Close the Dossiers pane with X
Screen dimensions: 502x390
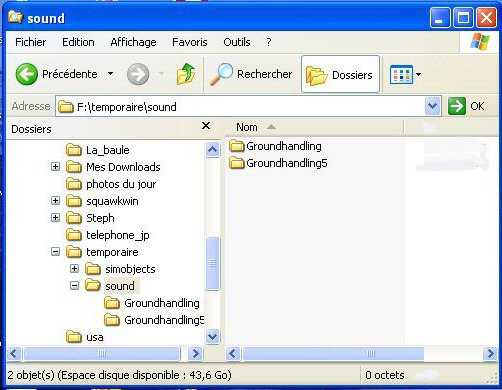206,126
